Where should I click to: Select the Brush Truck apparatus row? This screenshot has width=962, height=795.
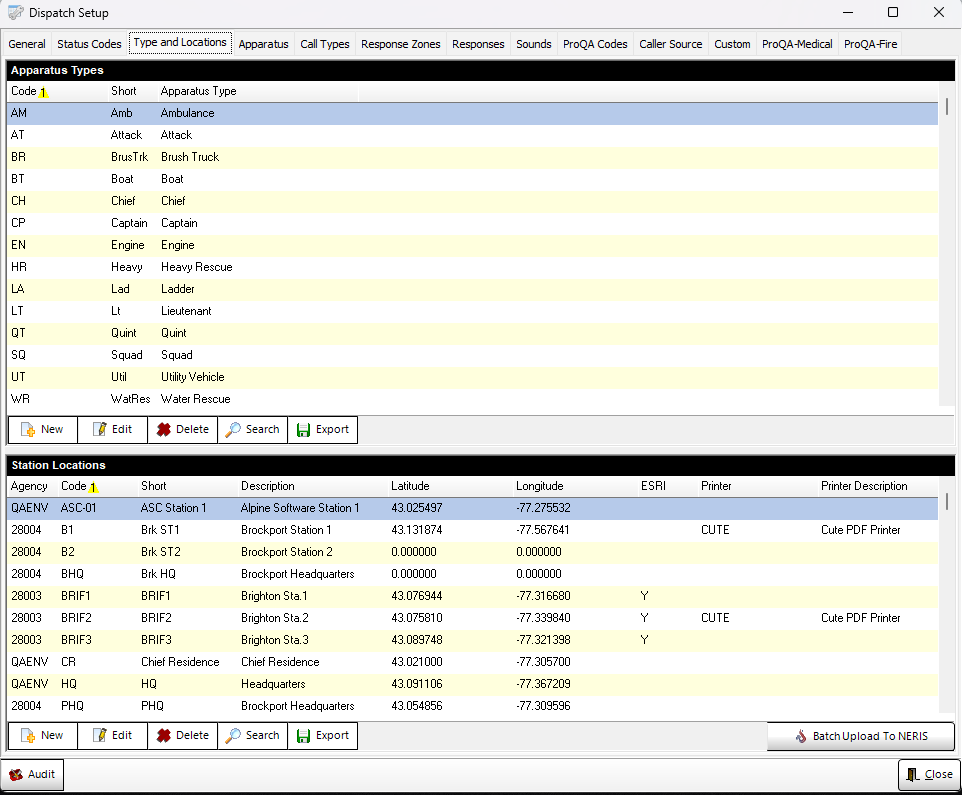point(200,157)
